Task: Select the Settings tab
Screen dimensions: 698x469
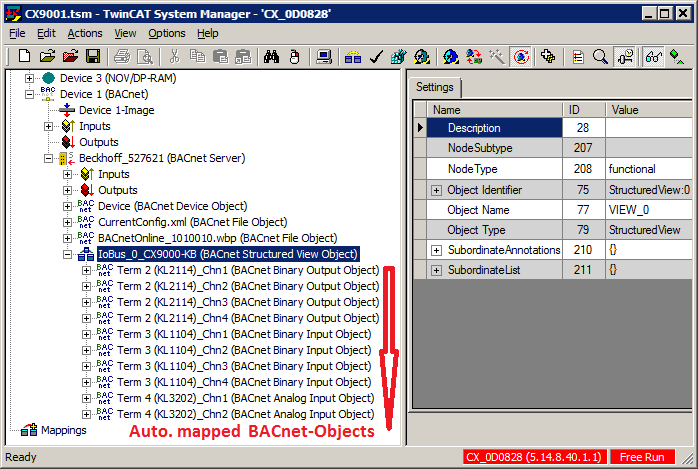Action: click(x=434, y=87)
